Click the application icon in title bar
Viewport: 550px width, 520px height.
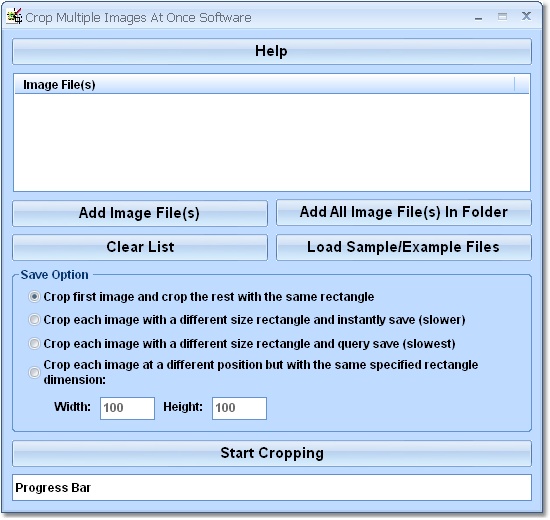tap(14, 16)
